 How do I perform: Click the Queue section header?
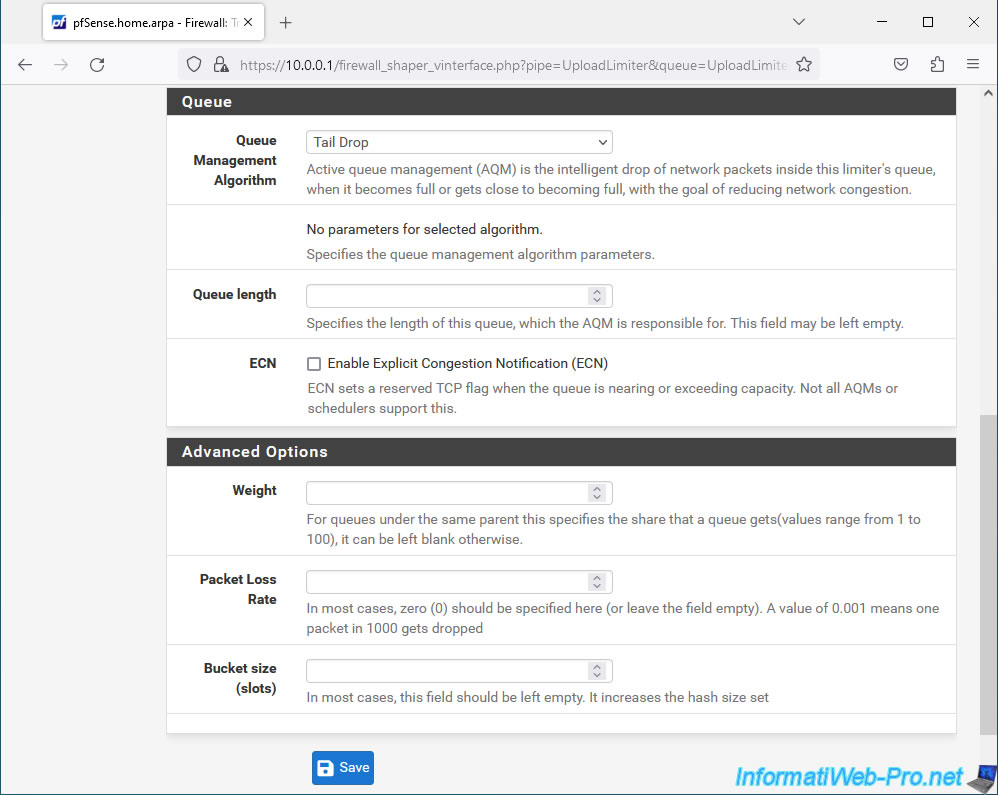(561, 102)
